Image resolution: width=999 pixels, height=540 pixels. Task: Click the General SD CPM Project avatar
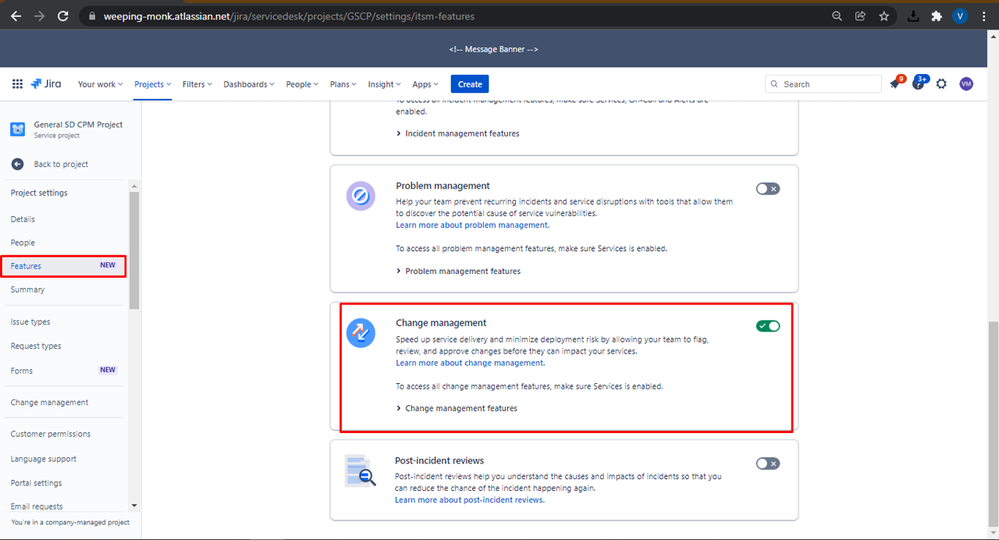18,129
